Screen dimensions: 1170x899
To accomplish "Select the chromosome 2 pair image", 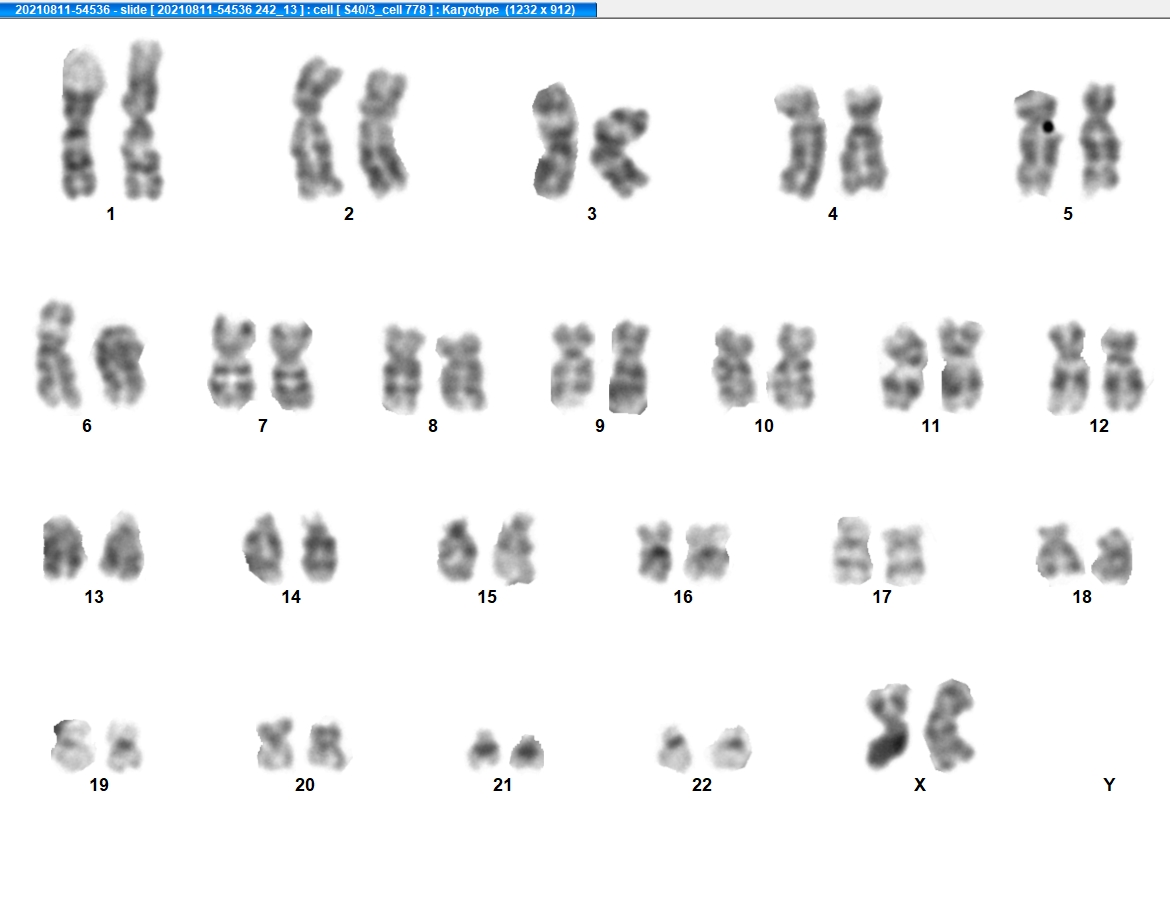I will click(x=348, y=128).
